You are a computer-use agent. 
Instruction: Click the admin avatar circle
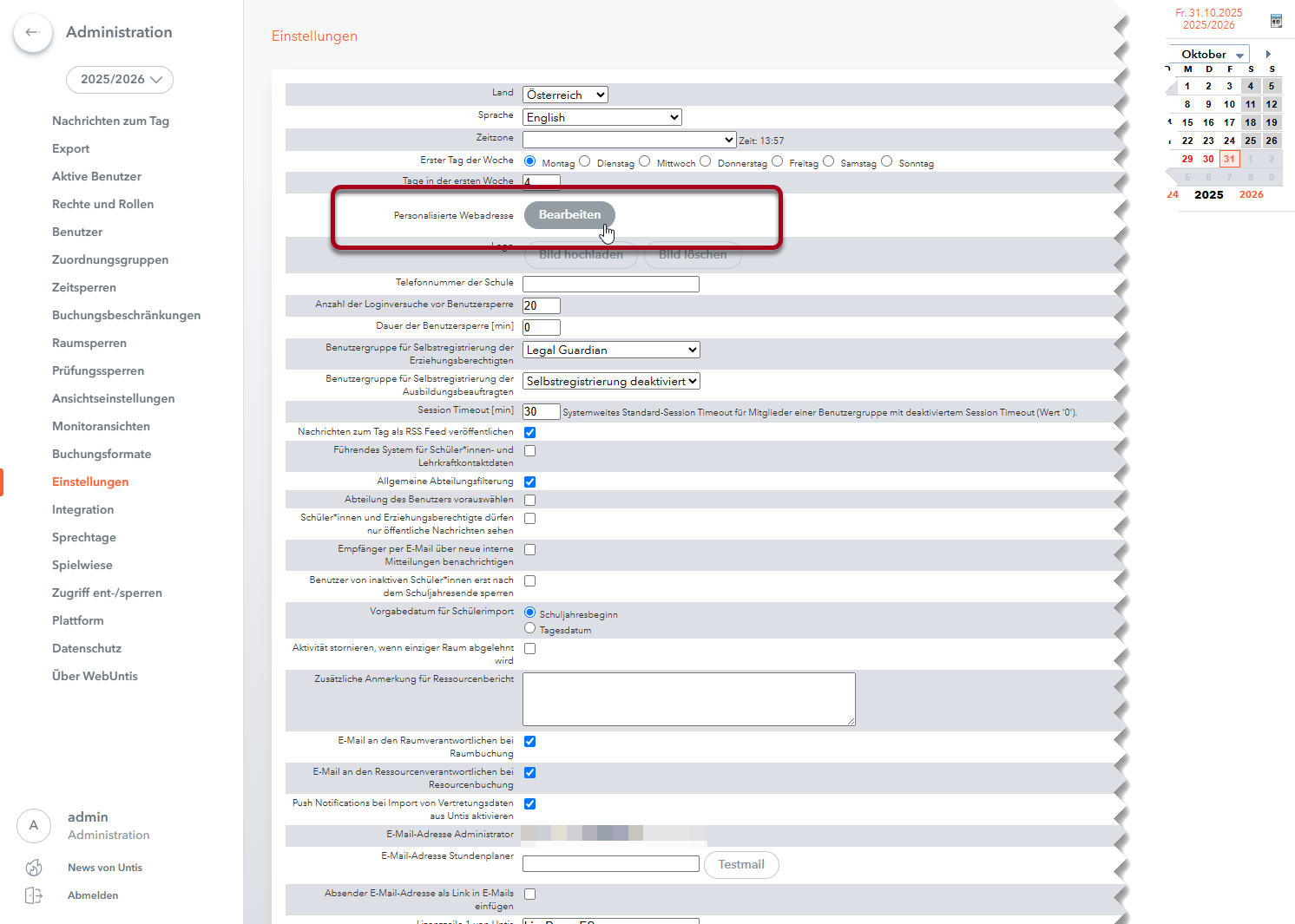click(x=34, y=825)
